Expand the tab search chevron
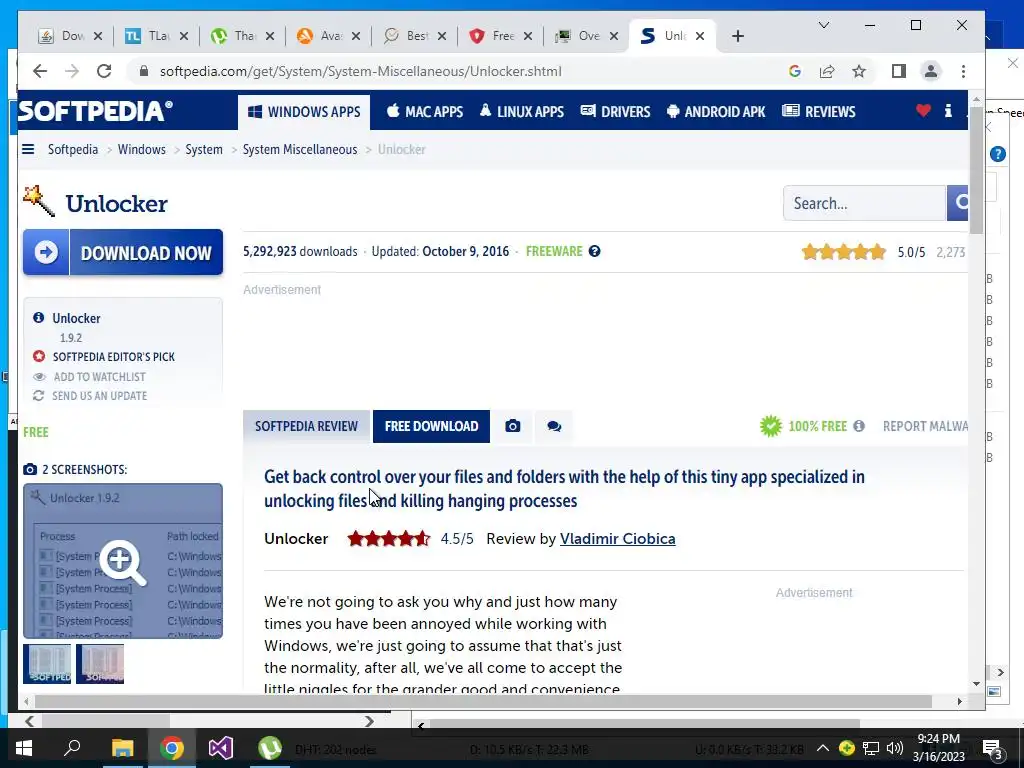This screenshot has width=1024, height=768. coord(824,25)
